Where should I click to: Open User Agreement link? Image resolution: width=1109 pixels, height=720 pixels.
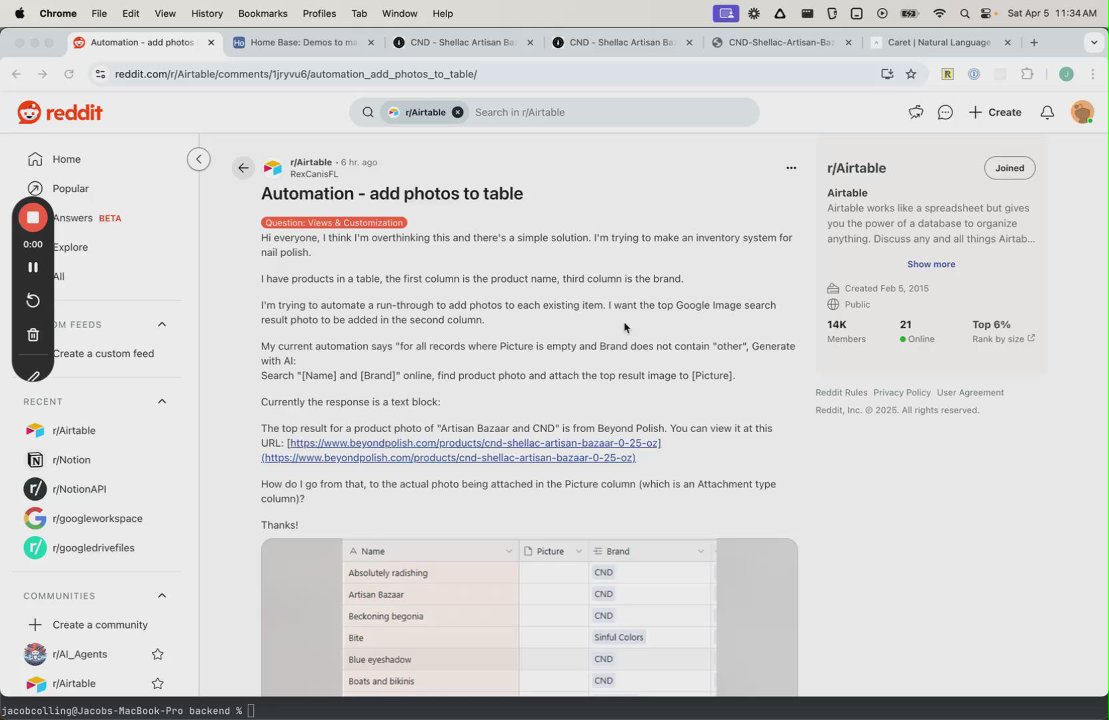pos(970,393)
